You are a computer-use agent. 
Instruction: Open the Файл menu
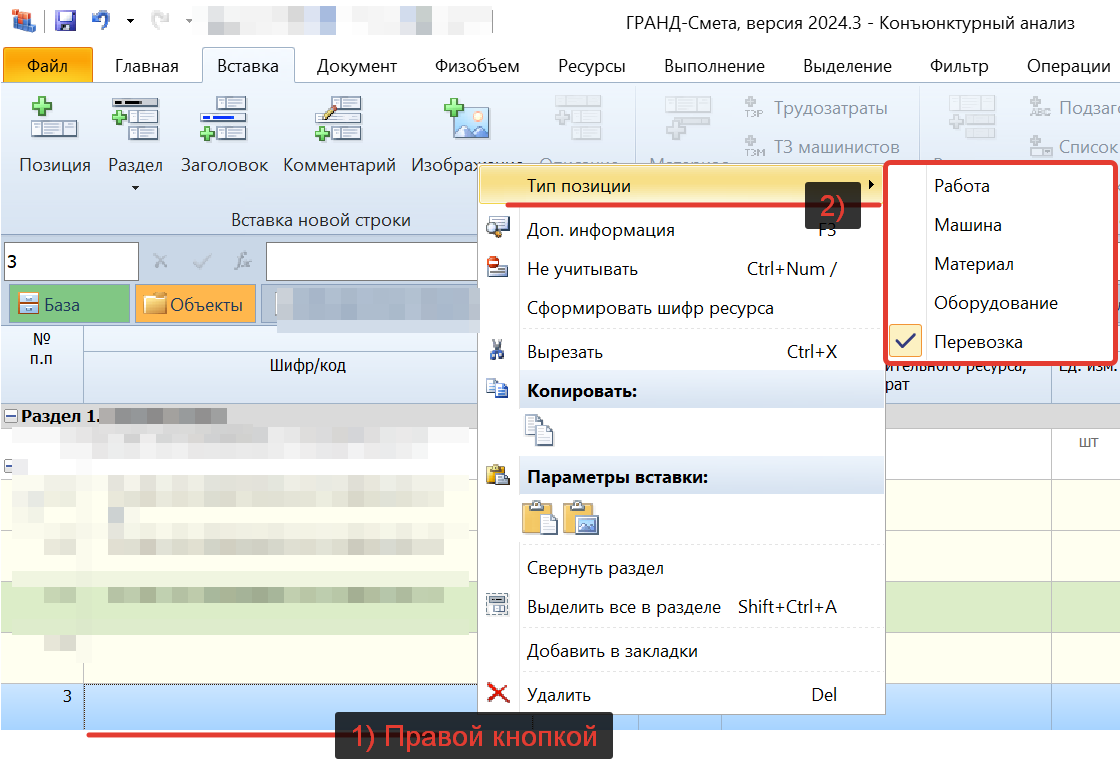[x=48, y=66]
